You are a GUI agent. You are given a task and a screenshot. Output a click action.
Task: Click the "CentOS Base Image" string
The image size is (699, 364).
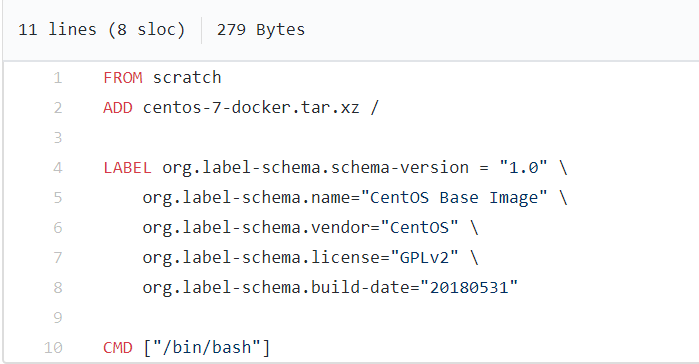coord(454,197)
